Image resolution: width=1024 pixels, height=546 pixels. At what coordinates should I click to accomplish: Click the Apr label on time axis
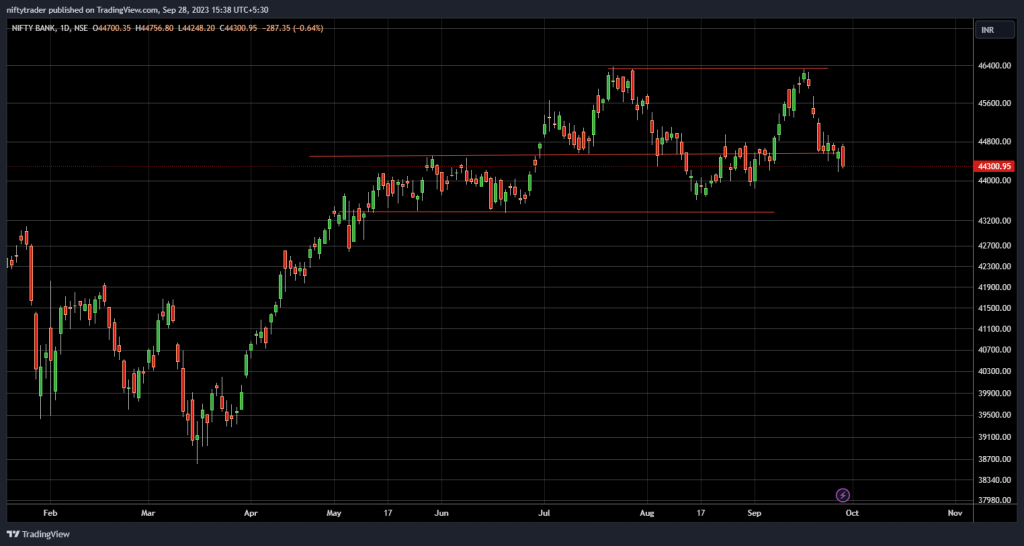[x=250, y=513]
